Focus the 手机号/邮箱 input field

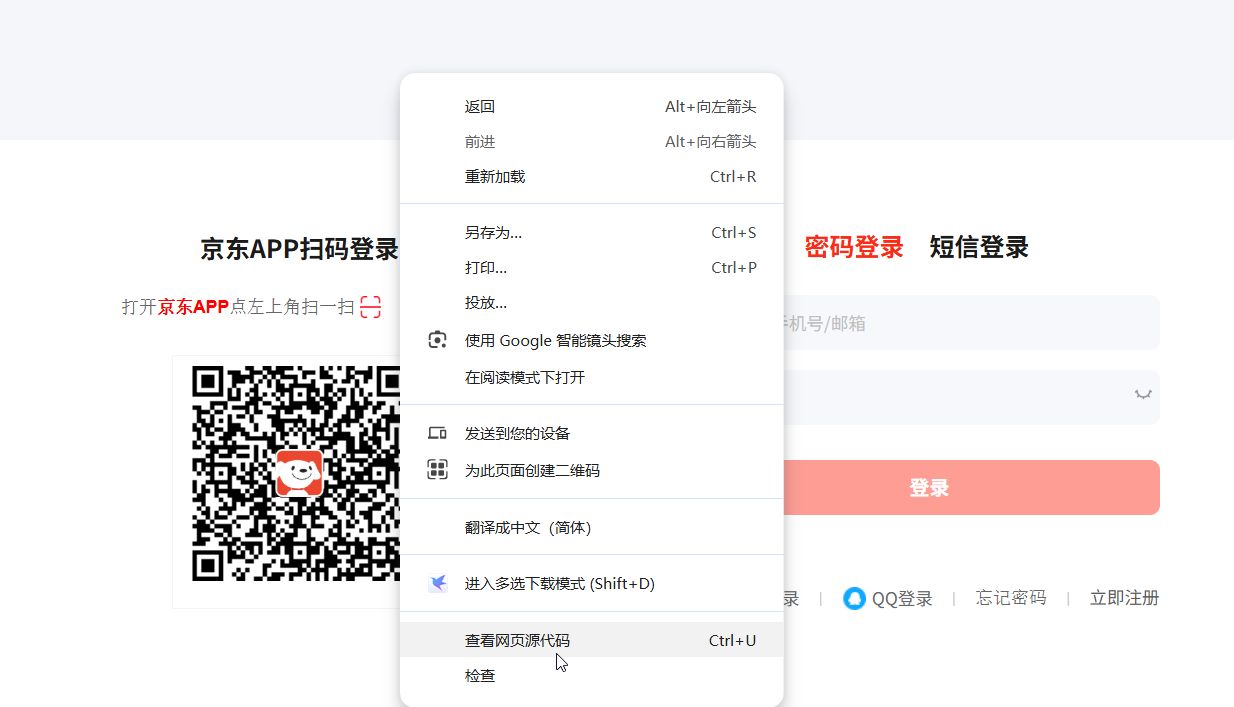point(970,323)
